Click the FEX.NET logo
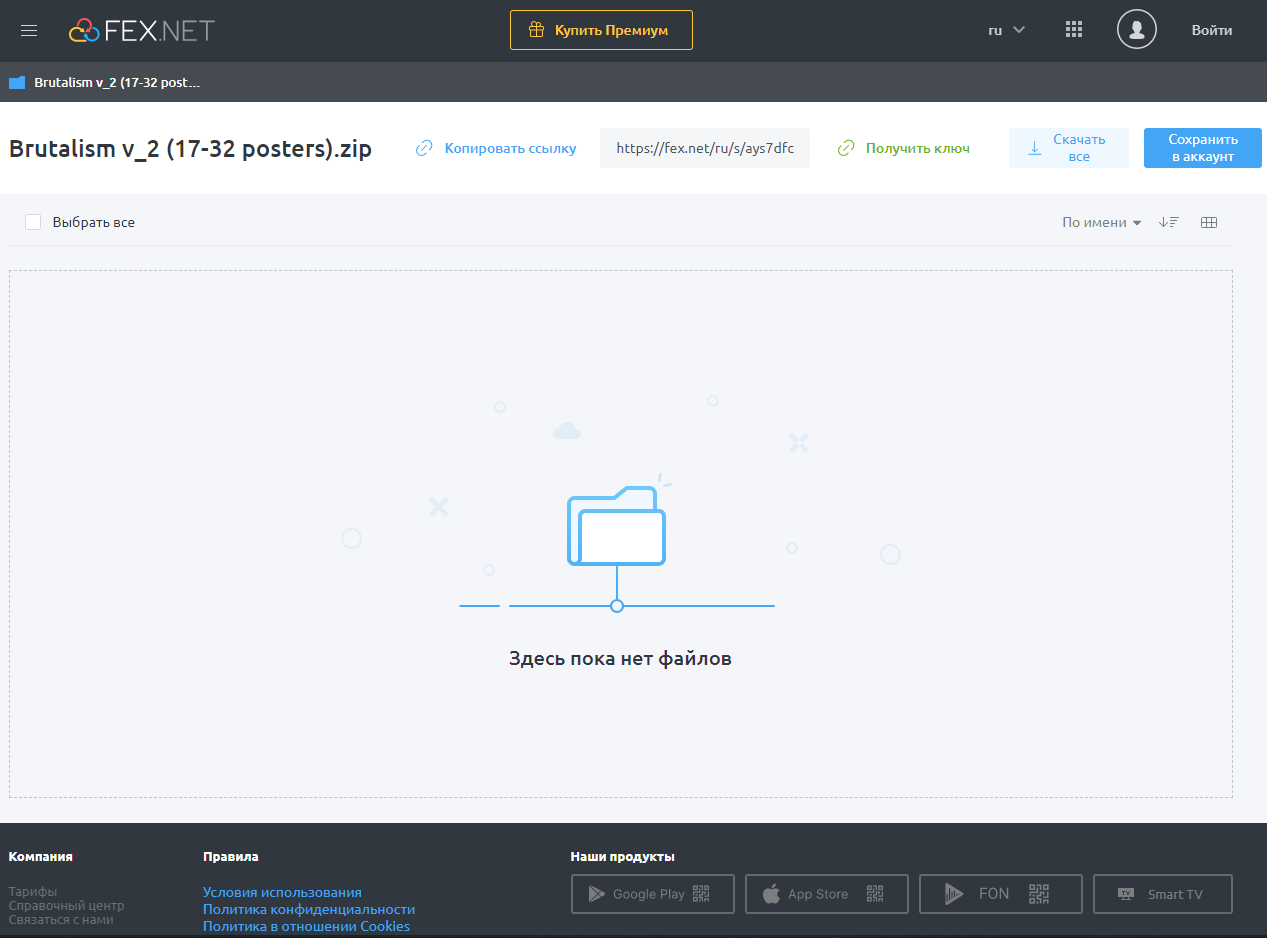 click(x=142, y=30)
